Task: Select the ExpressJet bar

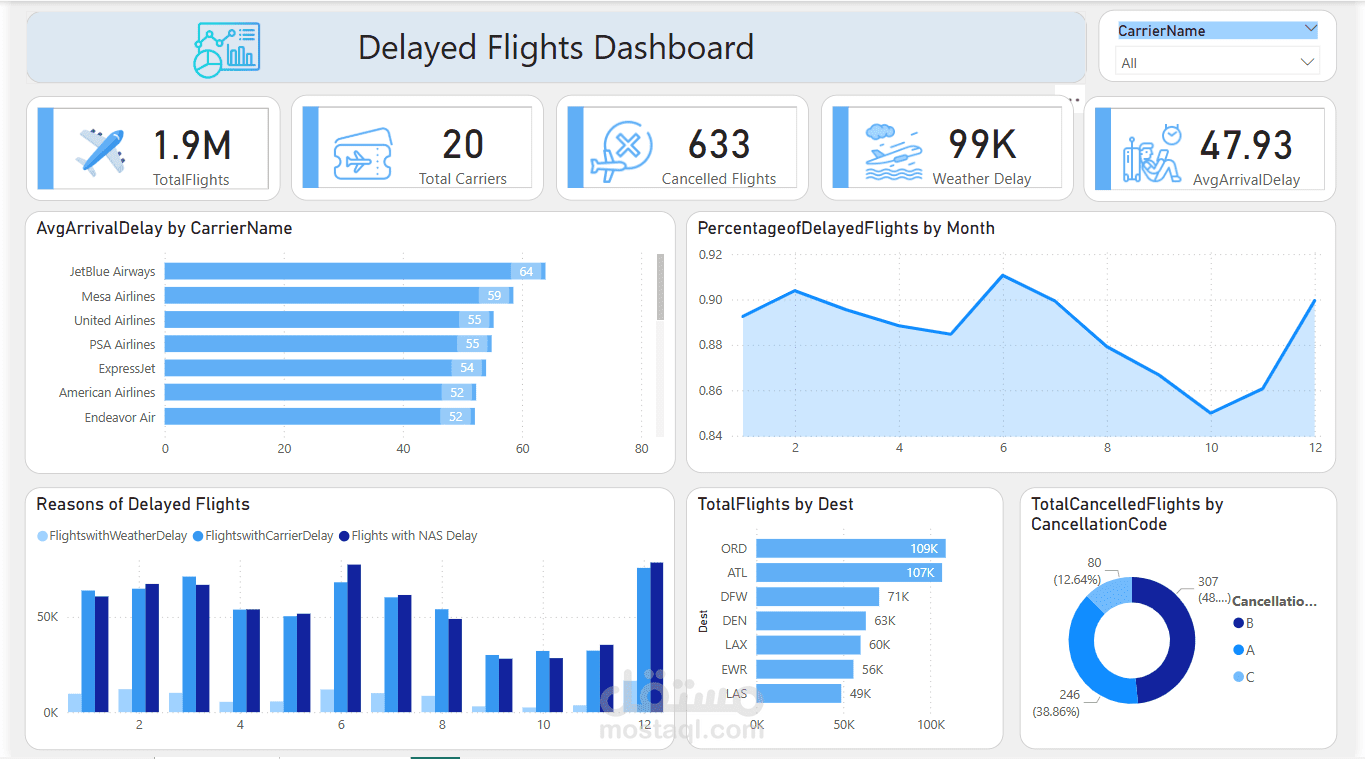Action: 325,367
